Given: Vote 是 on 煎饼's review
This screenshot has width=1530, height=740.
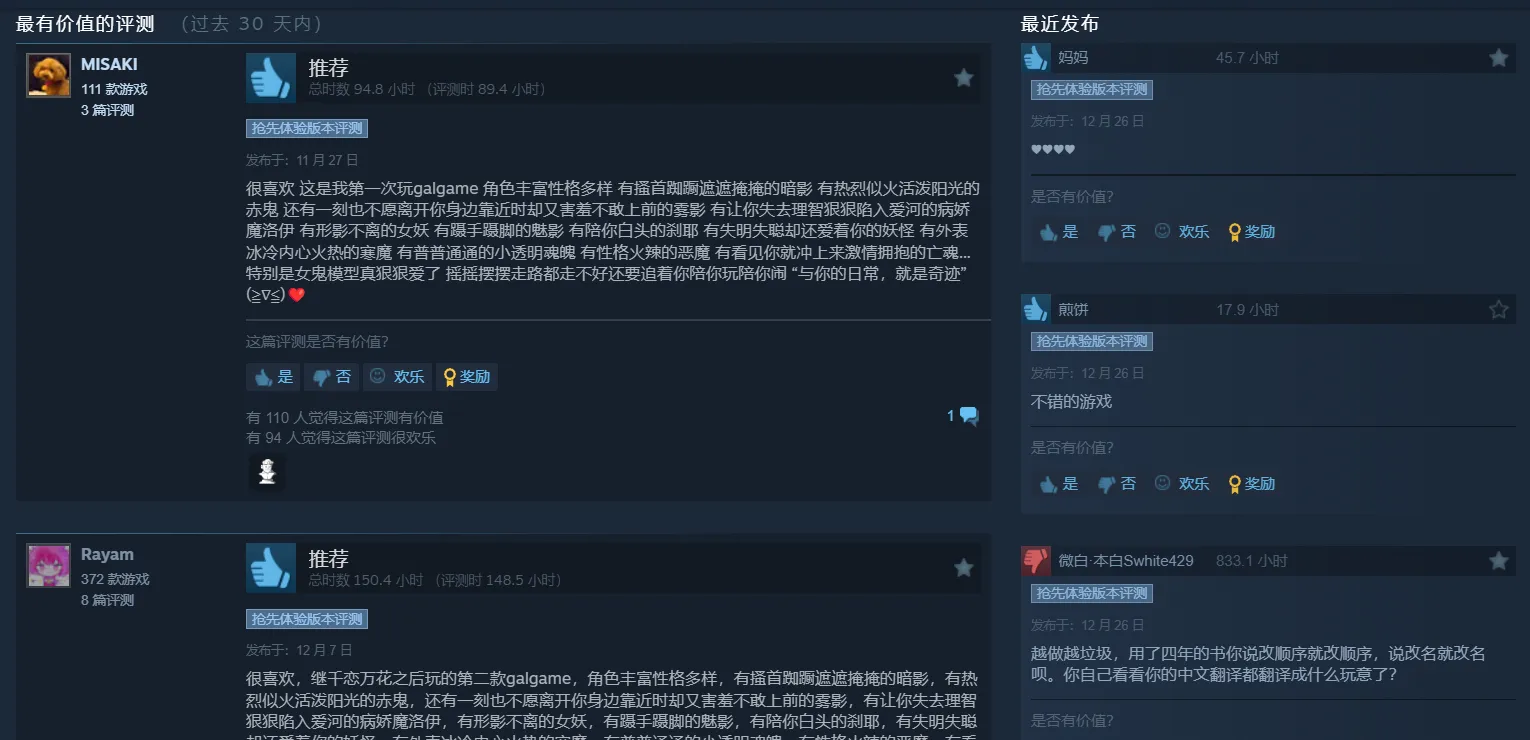Looking at the screenshot, I should (x=1059, y=483).
